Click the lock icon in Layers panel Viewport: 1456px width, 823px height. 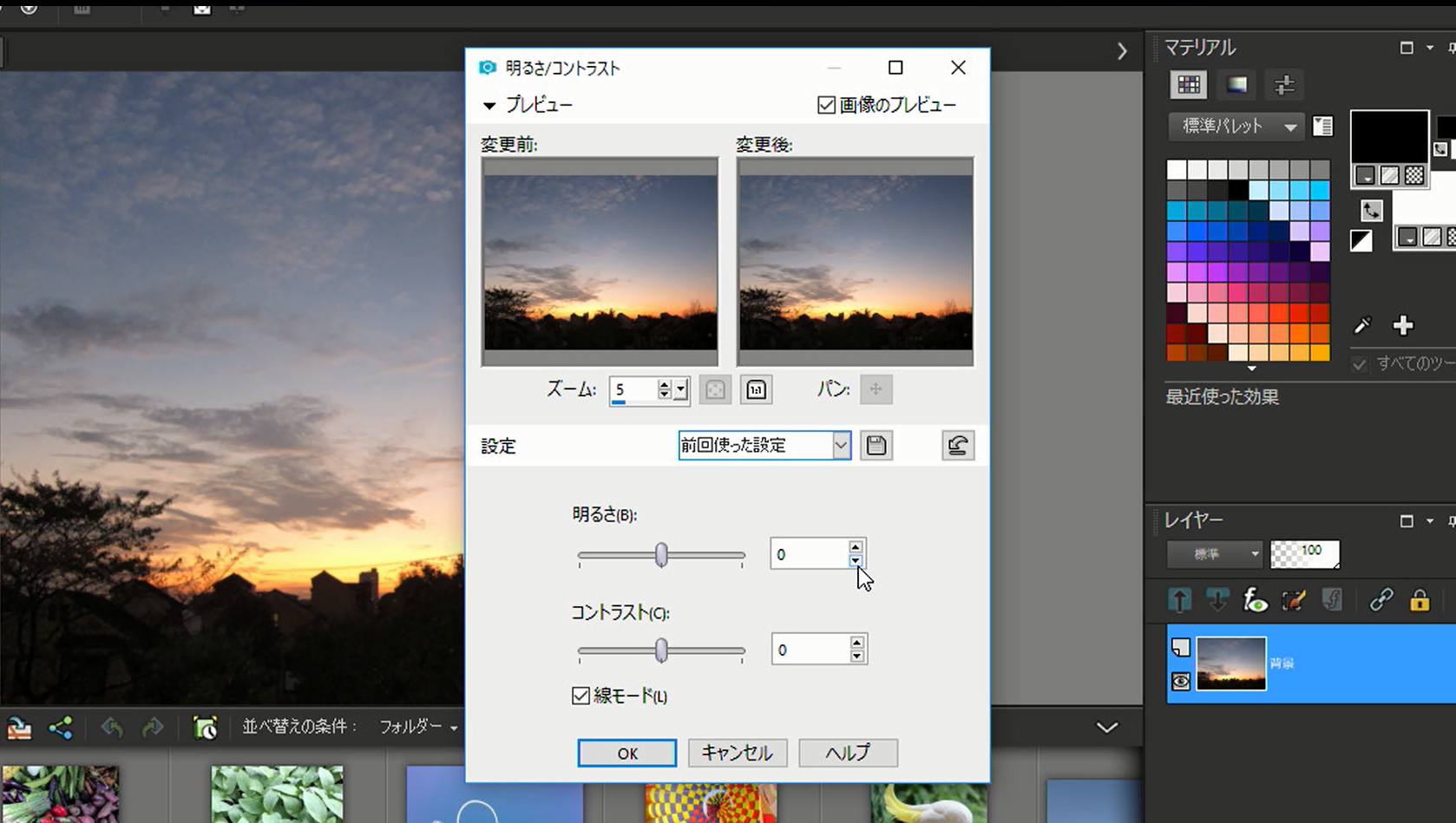pos(1420,600)
